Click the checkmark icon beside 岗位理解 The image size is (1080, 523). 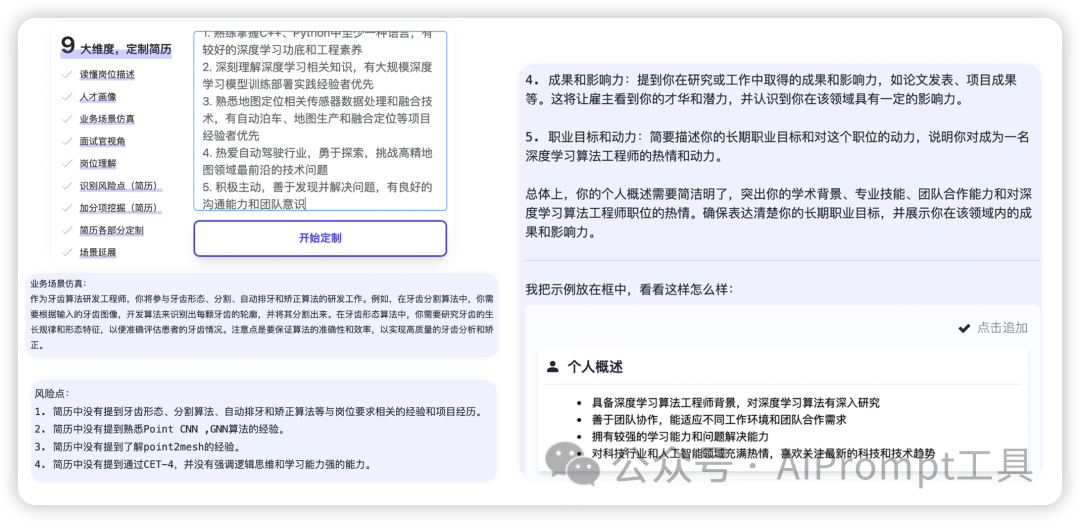(67, 163)
